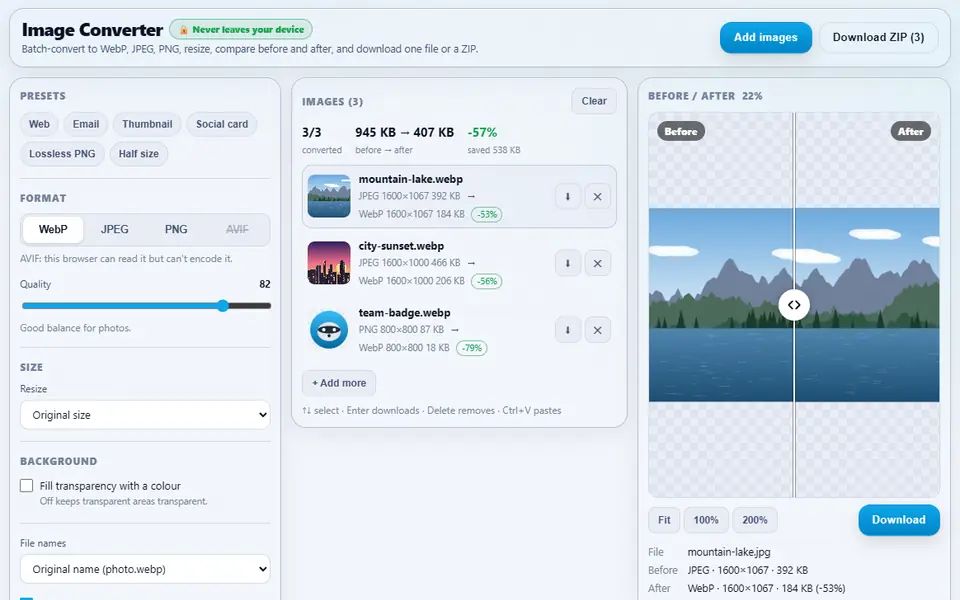Choose the WebP format tab
The image size is (960, 600).
[53, 230]
